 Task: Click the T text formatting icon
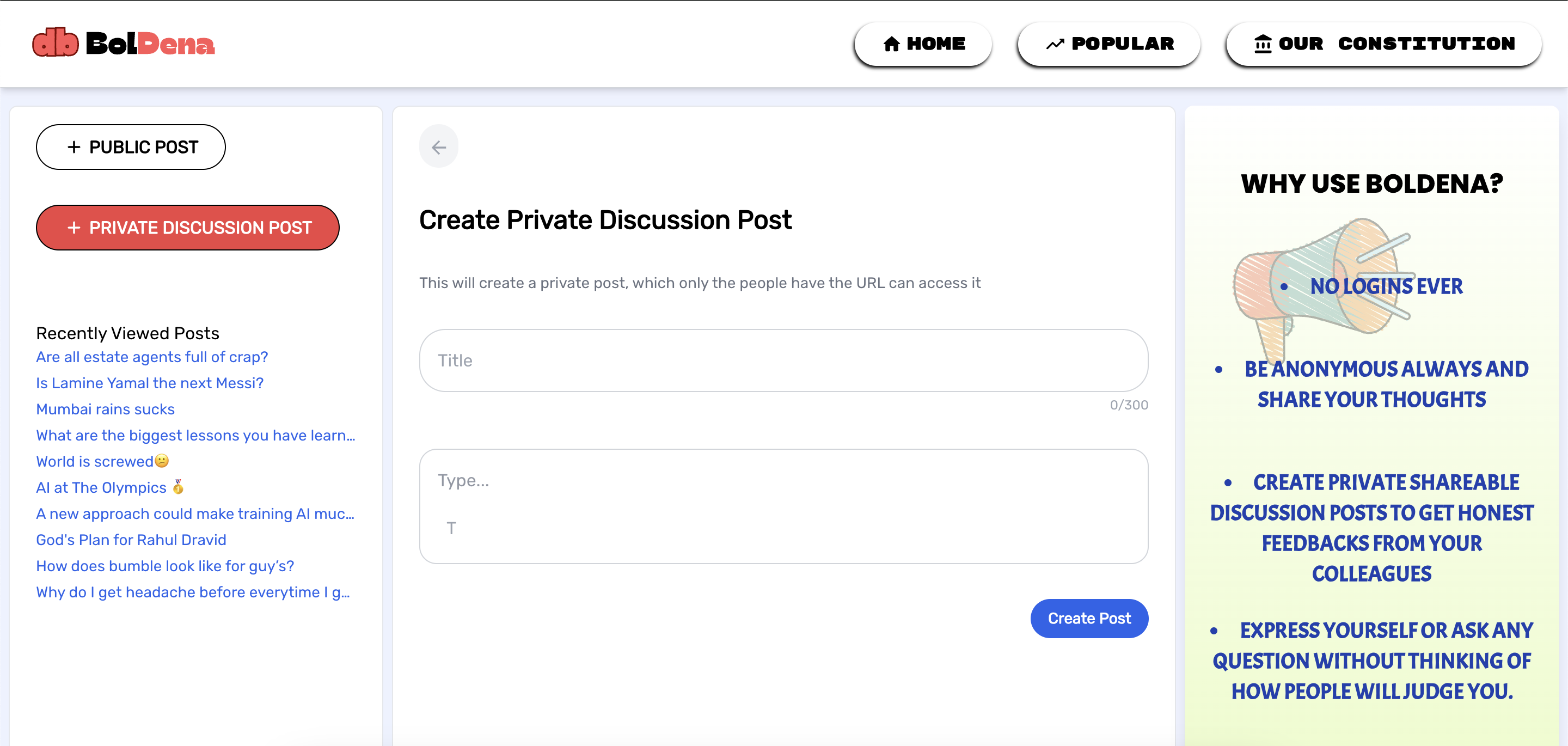click(x=451, y=528)
